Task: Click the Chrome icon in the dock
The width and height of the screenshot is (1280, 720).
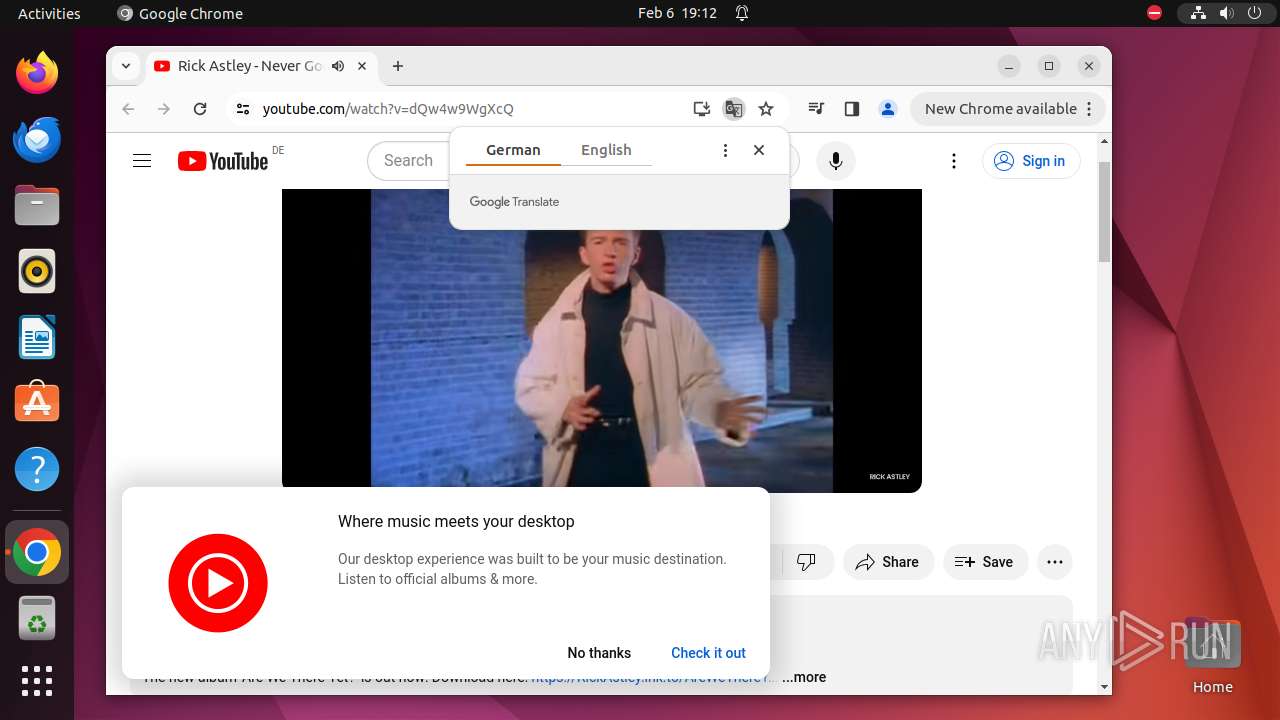Action: (x=37, y=552)
